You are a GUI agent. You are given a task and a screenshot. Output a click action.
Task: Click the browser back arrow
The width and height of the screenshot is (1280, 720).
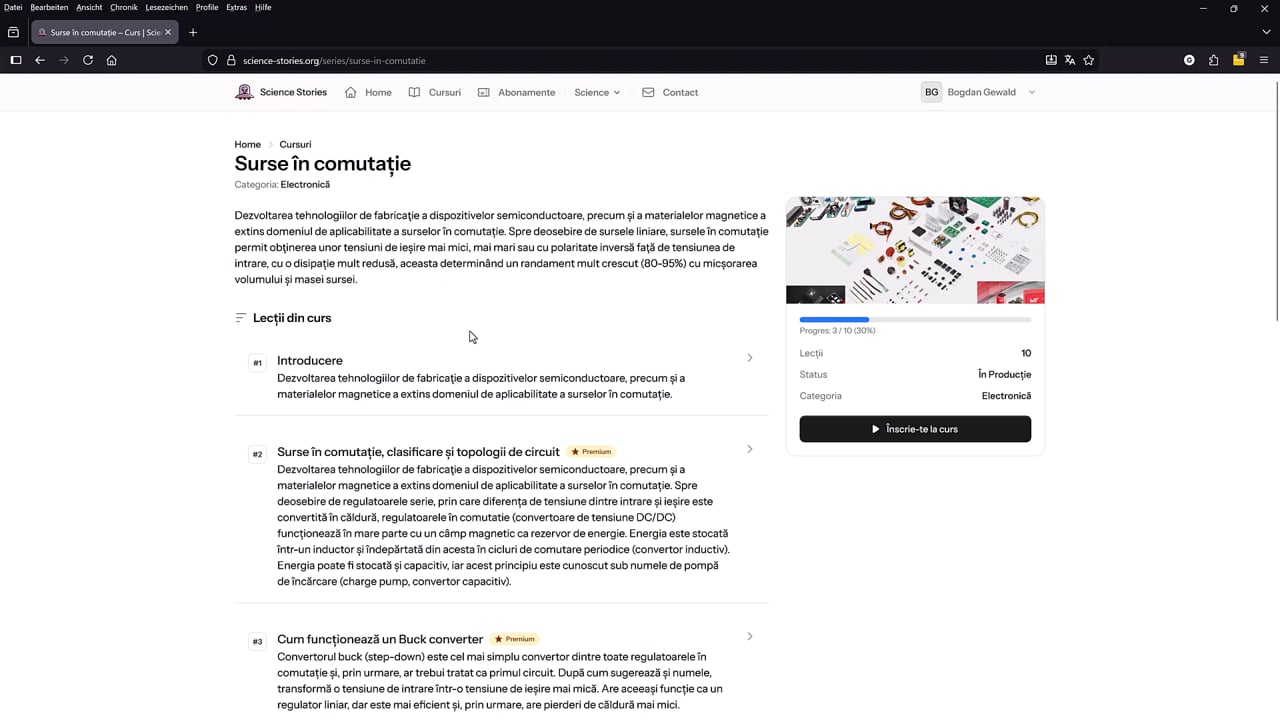[40, 60]
